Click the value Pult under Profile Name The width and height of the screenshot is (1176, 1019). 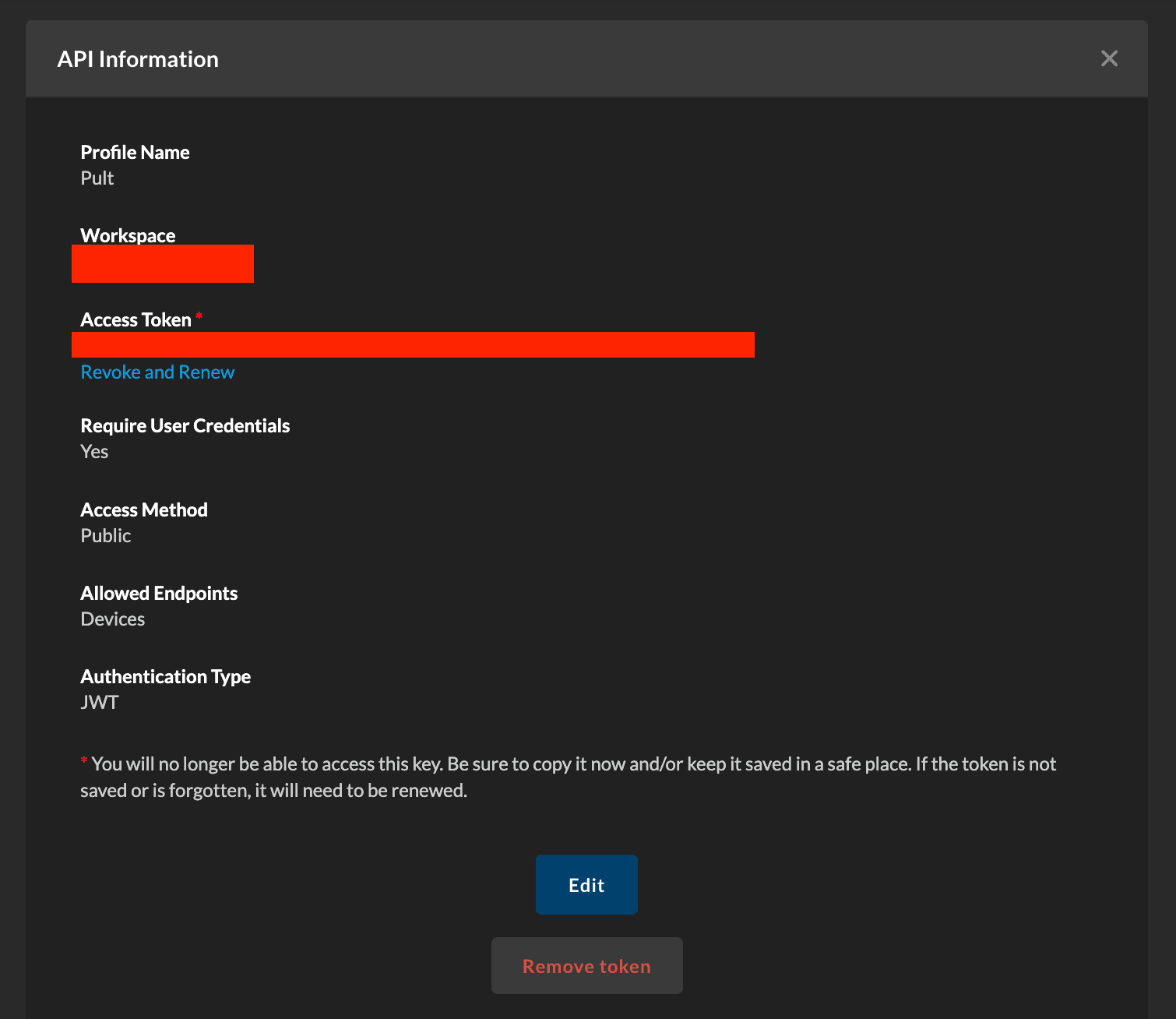[x=97, y=178]
